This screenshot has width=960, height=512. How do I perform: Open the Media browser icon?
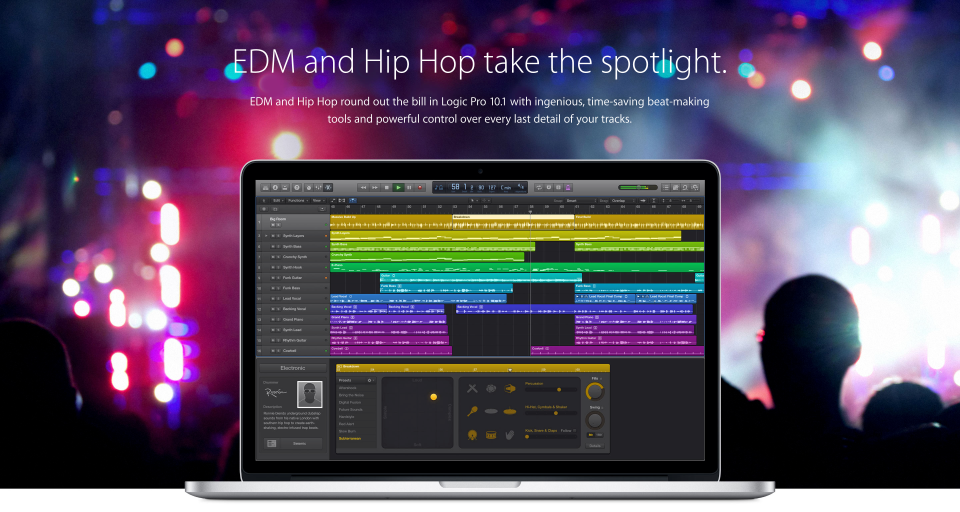tap(695, 187)
